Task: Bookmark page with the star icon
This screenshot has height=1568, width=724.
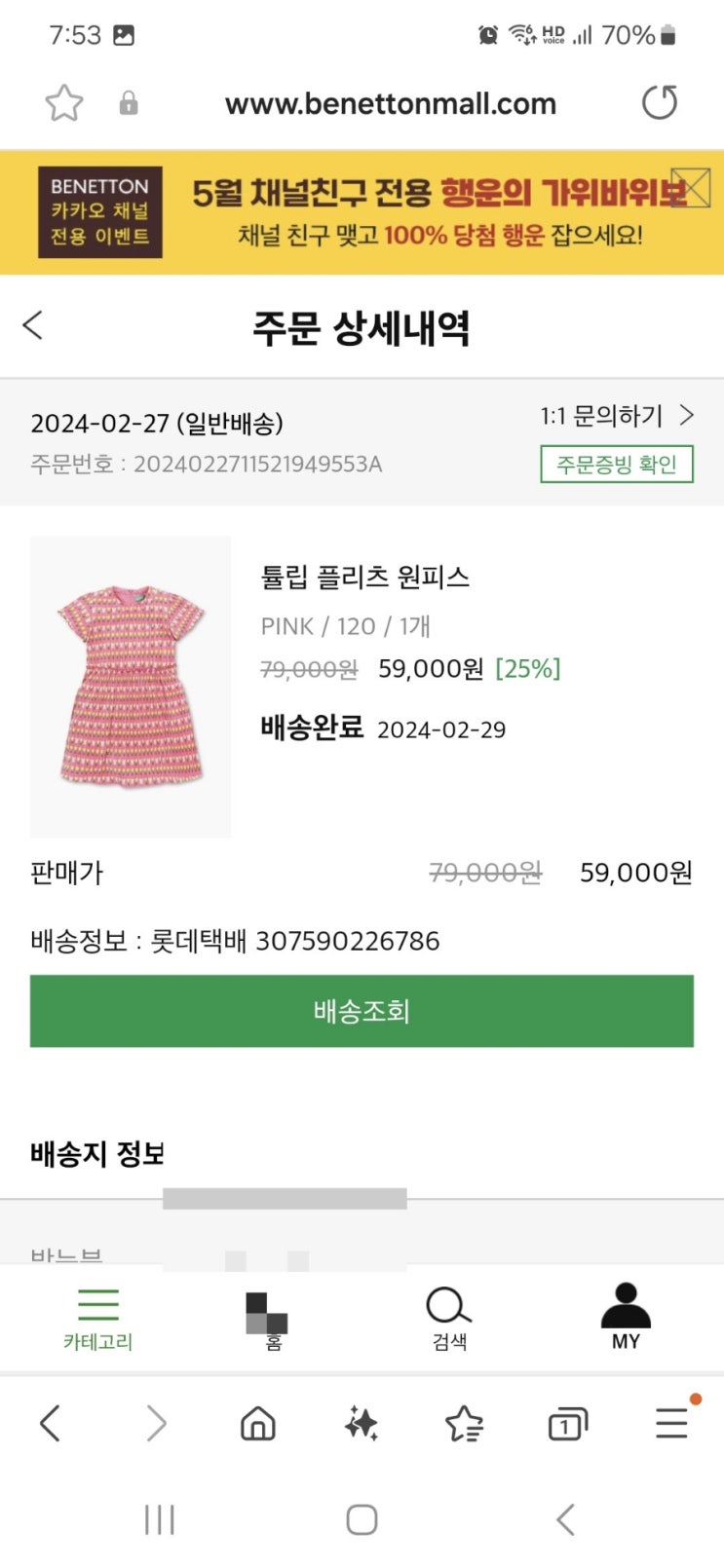Action: coord(64,103)
